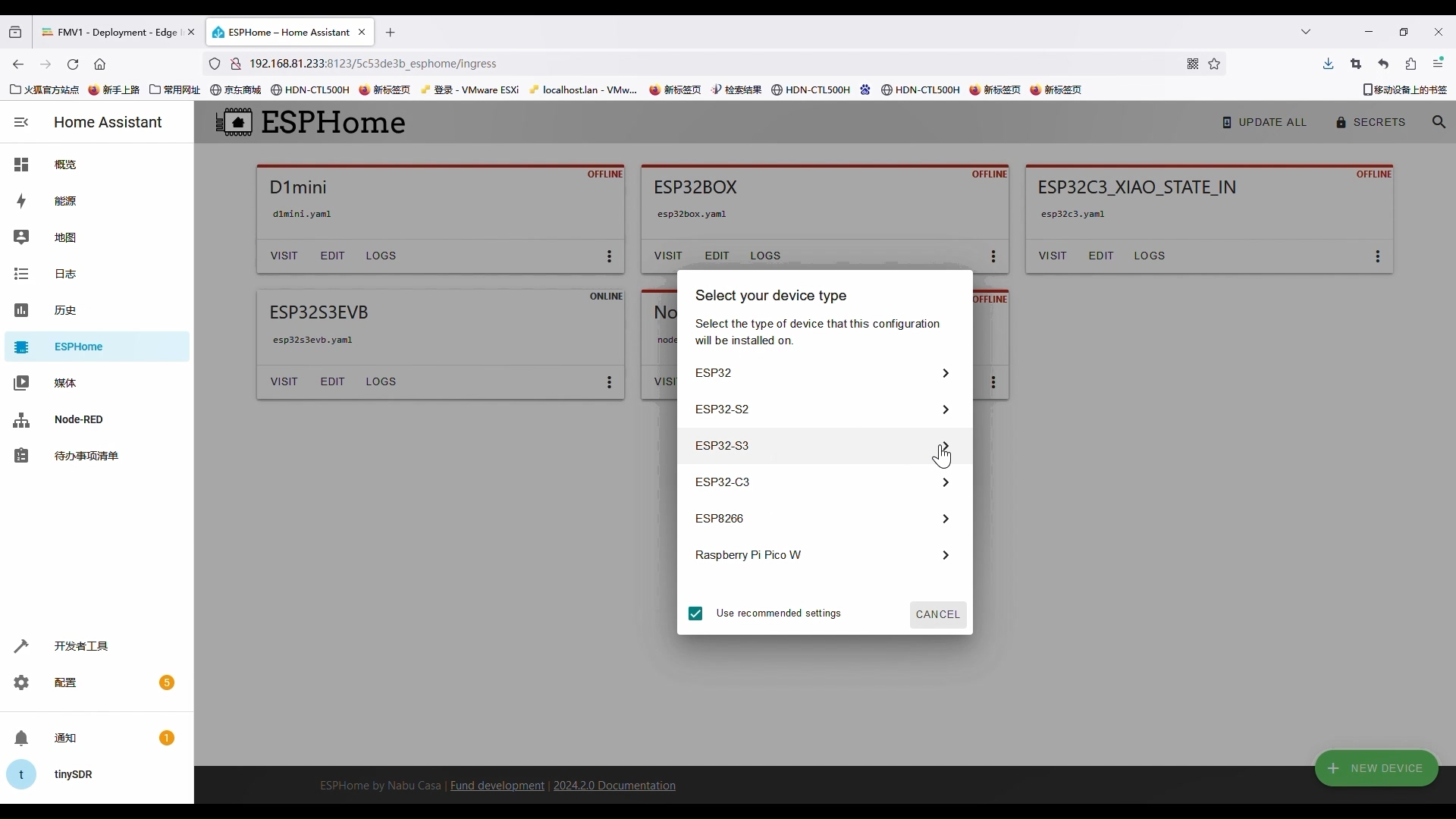The height and width of the screenshot is (819, 1456).
Task: Open 开发者工具 developer tools hammer icon
Action: tap(21, 646)
